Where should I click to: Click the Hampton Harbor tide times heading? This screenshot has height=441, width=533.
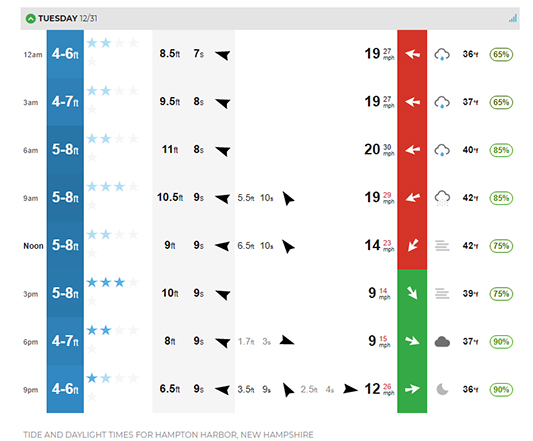pyautogui.click(x=168, y=435)
